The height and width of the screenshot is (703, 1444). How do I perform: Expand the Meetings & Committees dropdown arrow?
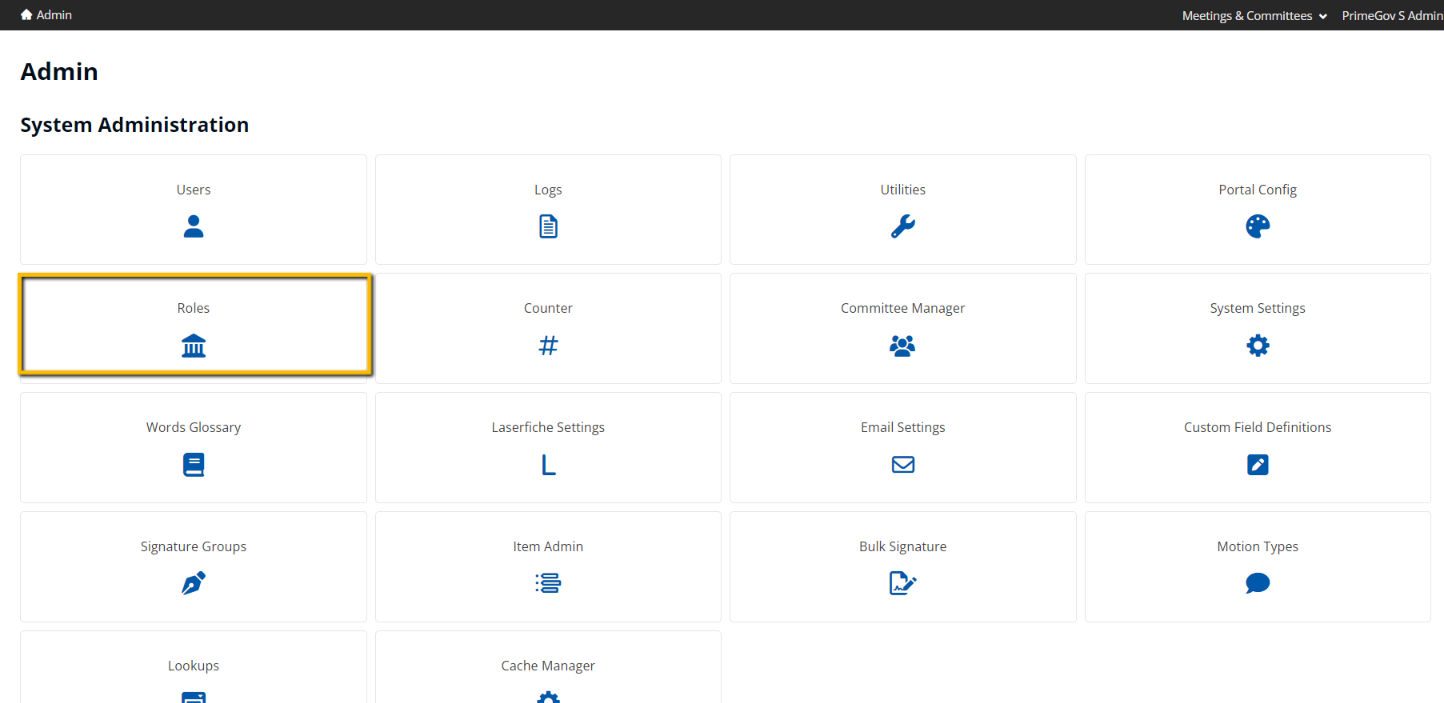[1323, 16]
